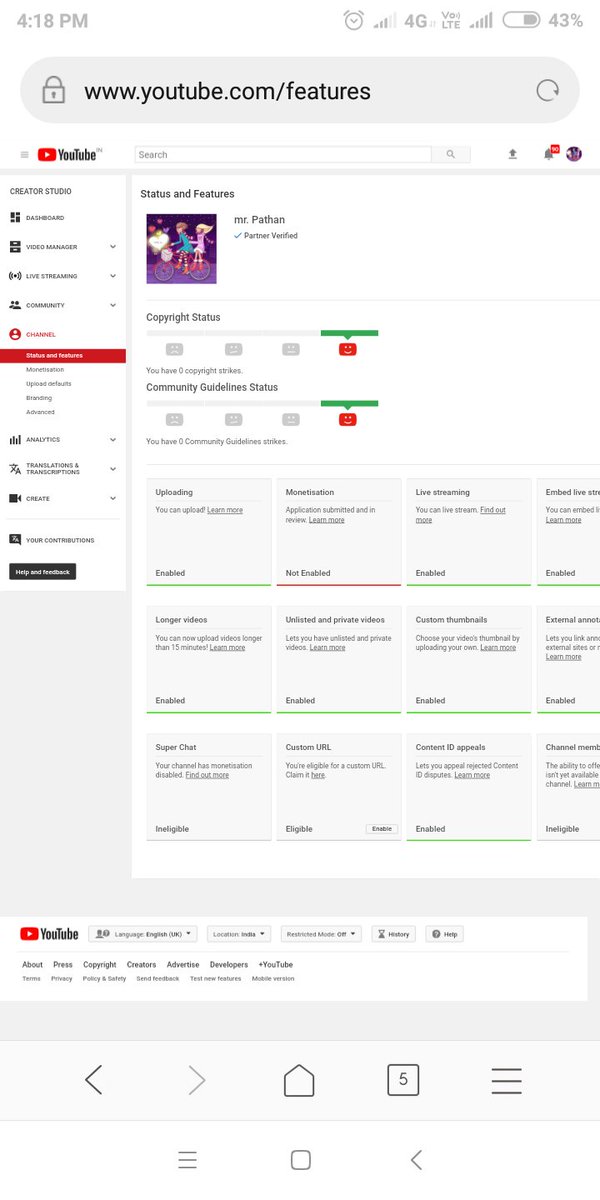Expand the Video Manager section
This screenshot has width=600, height=1200.
pyautogui.click(x=113, y=247)
